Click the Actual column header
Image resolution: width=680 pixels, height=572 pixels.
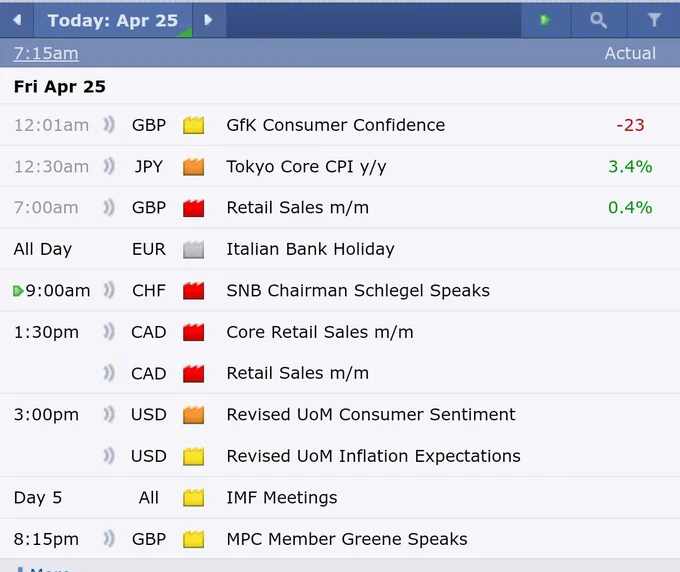click(x=630, y=53)
